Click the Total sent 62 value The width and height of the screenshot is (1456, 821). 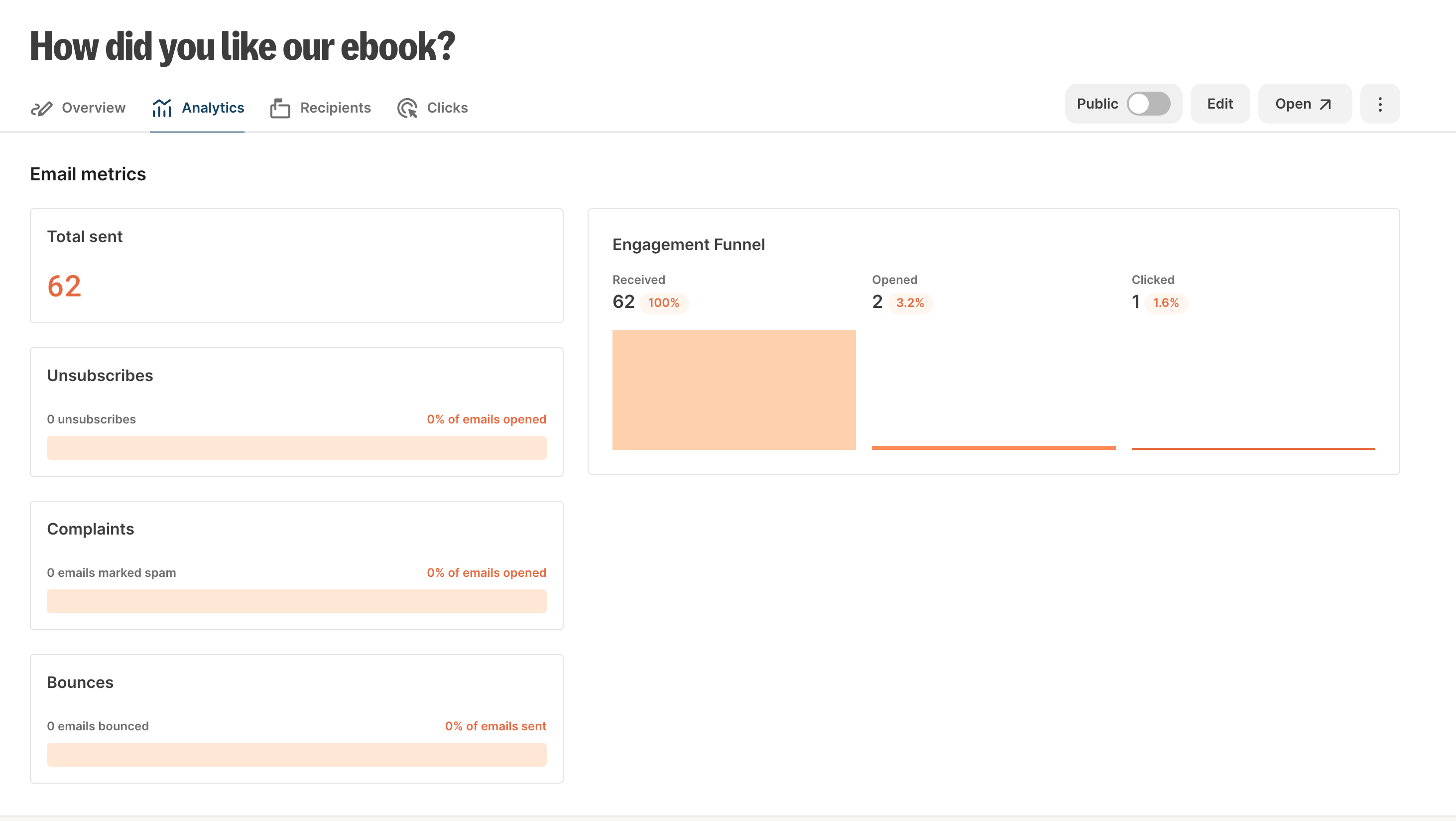point(64,286)
